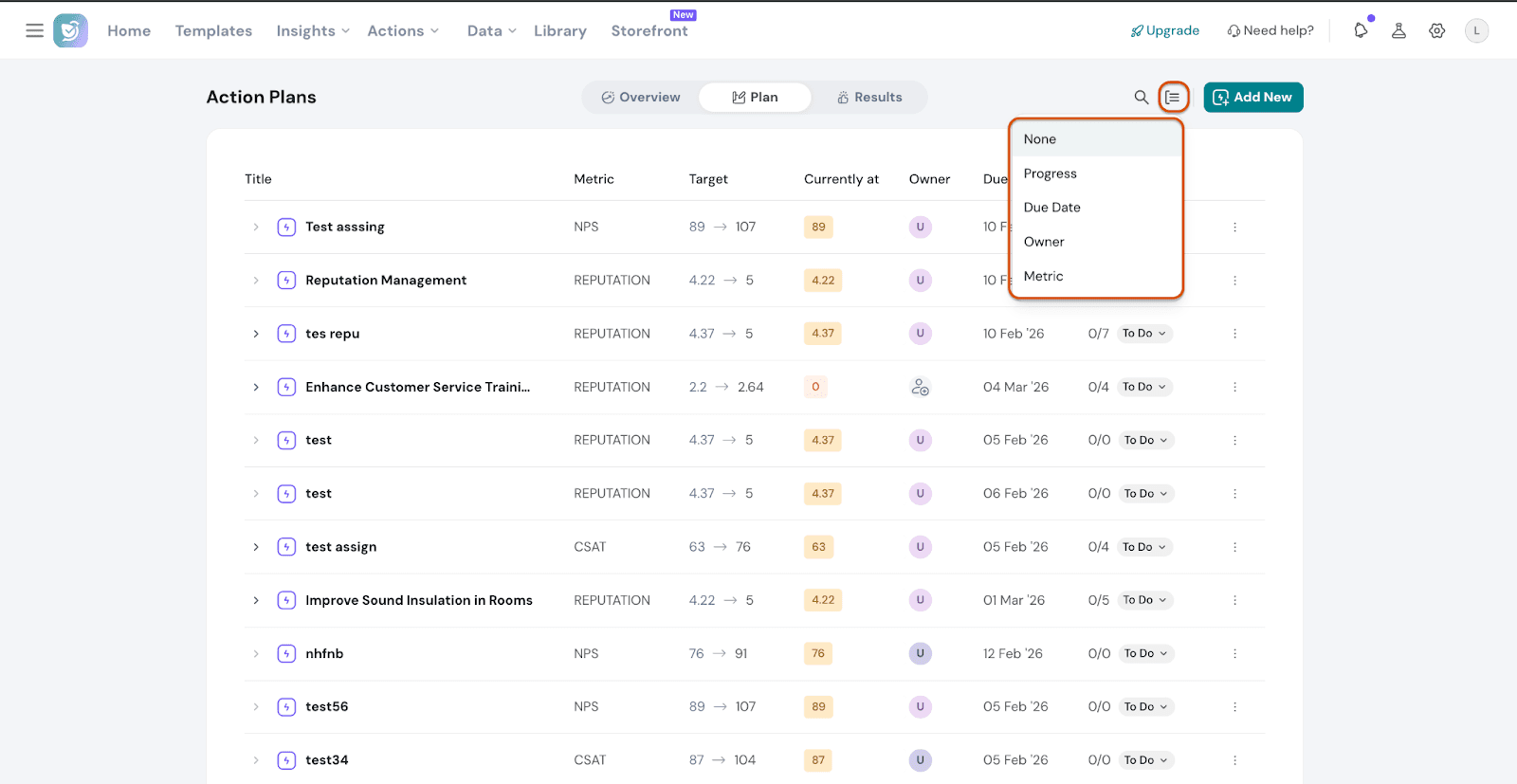Screen dimensions: 1517x784
Task: Open the Insights dropdown menu
Action: [313, 30]
